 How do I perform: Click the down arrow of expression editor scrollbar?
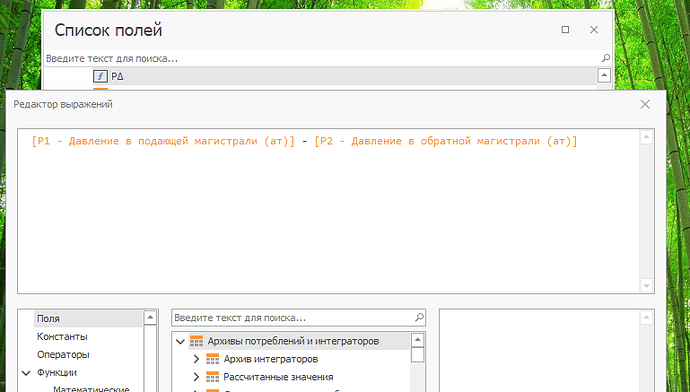click(x=646, y=286)
